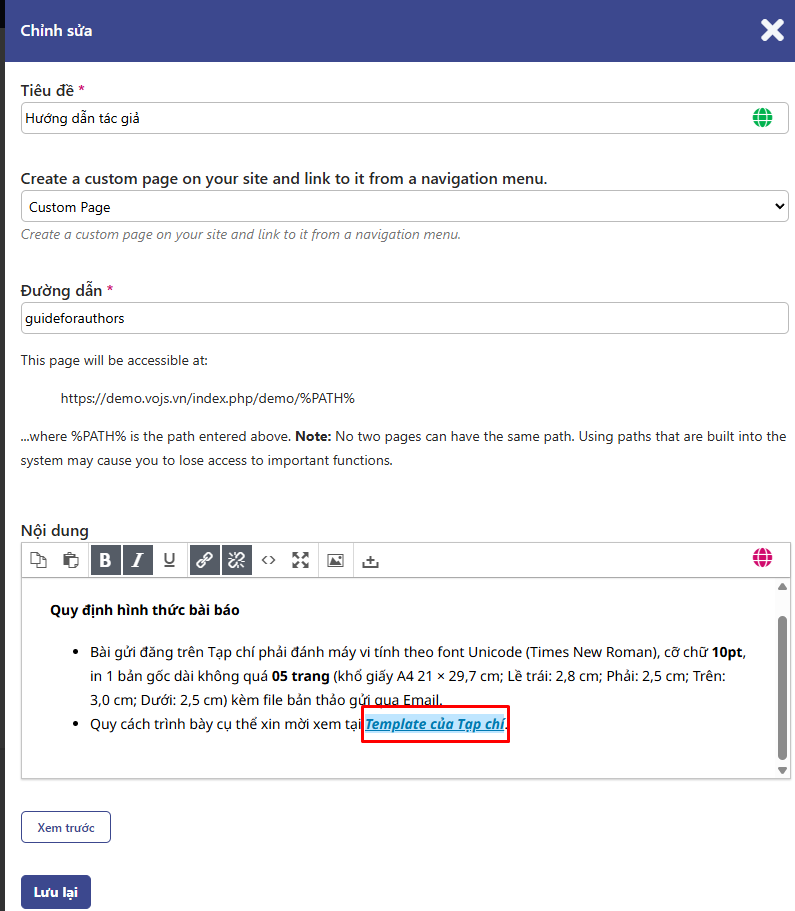Click the Copy icon in editor toolbar
This screenshot has width=795, height=911.
[x=38, y=560]
